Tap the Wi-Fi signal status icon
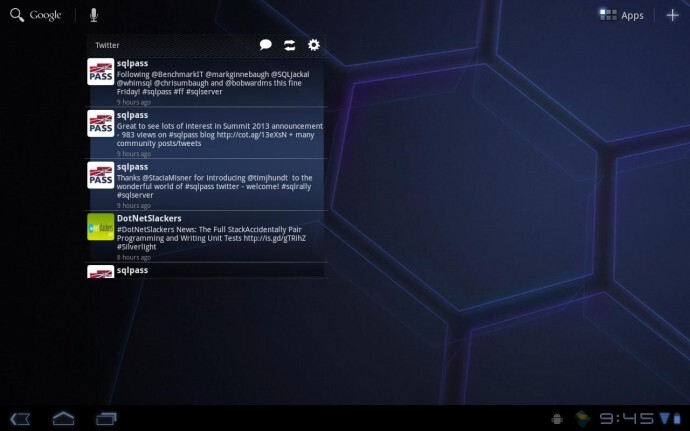Image resolution: width=690 pixels, height=431 pixels. coord(664,417)
